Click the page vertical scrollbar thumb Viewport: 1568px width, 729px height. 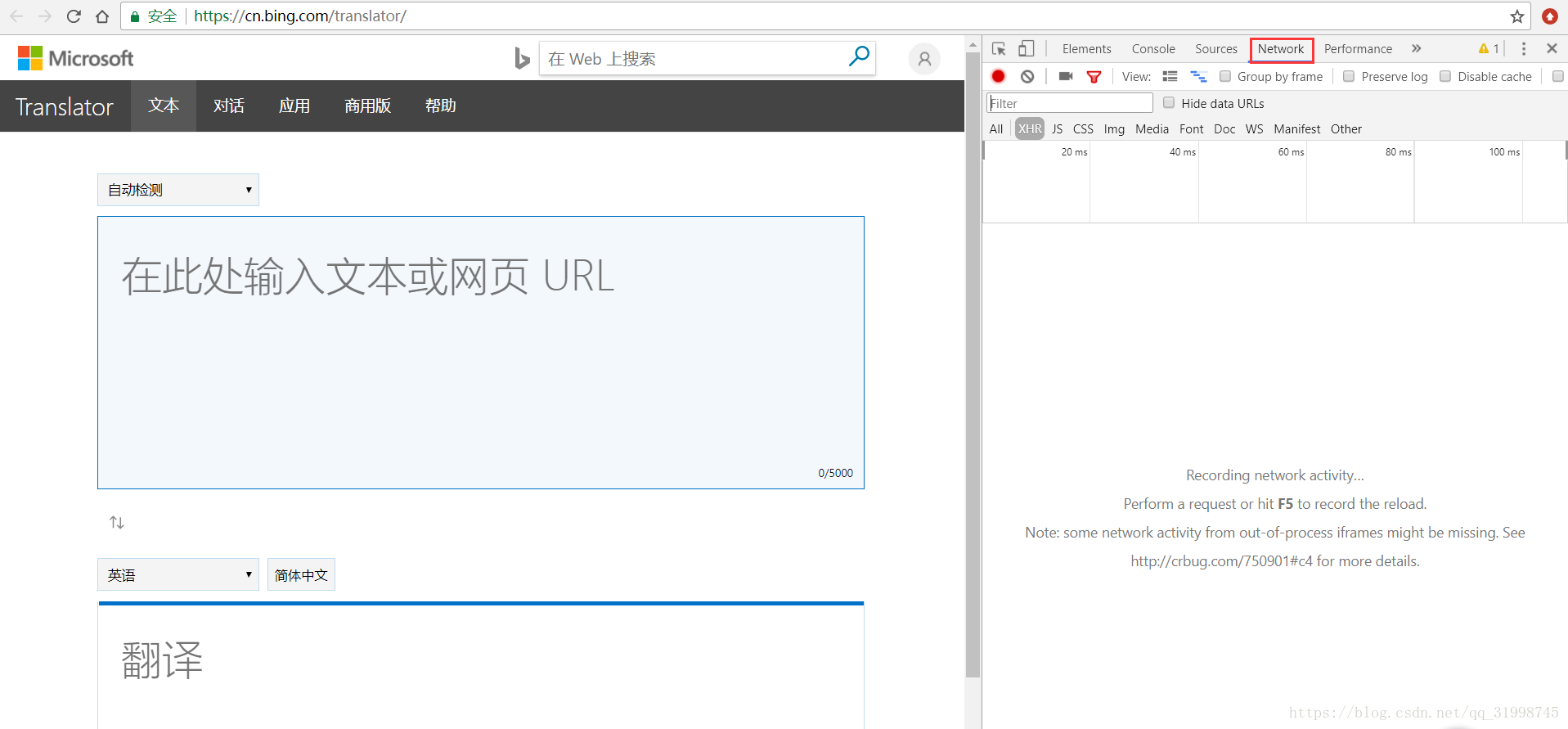973,365
